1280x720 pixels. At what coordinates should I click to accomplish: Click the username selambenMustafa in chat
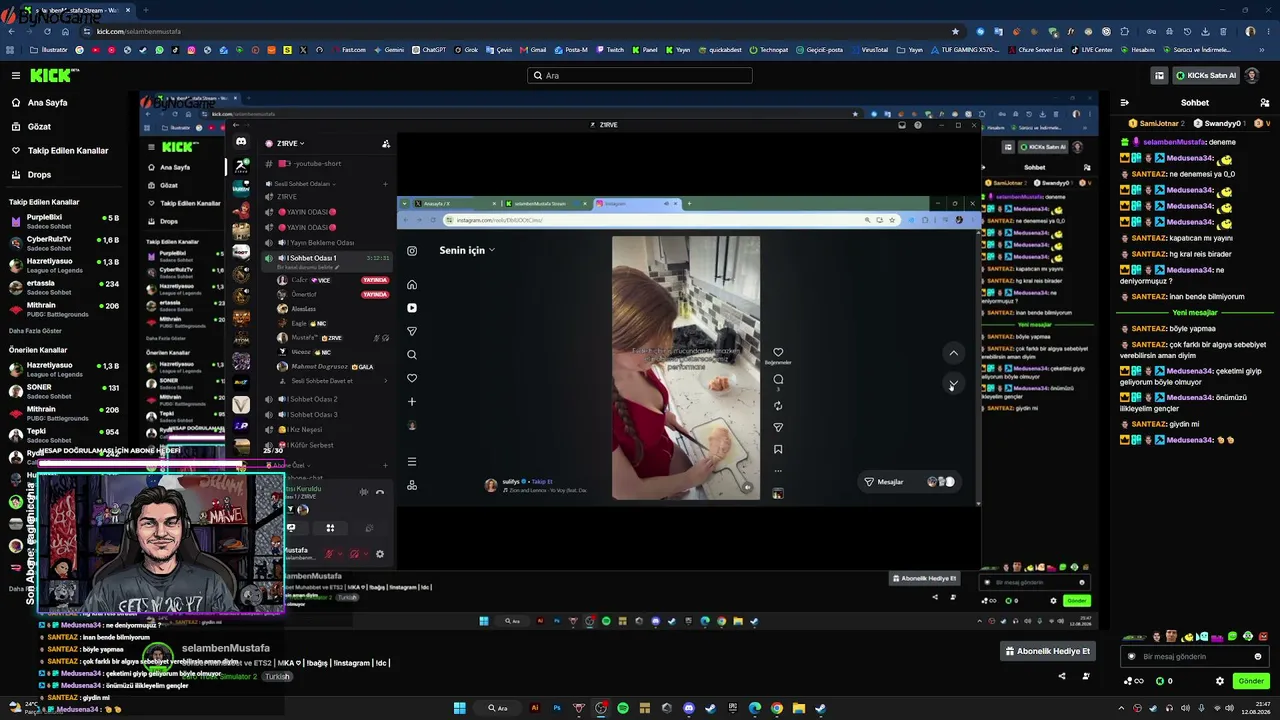coord(1175,142)
